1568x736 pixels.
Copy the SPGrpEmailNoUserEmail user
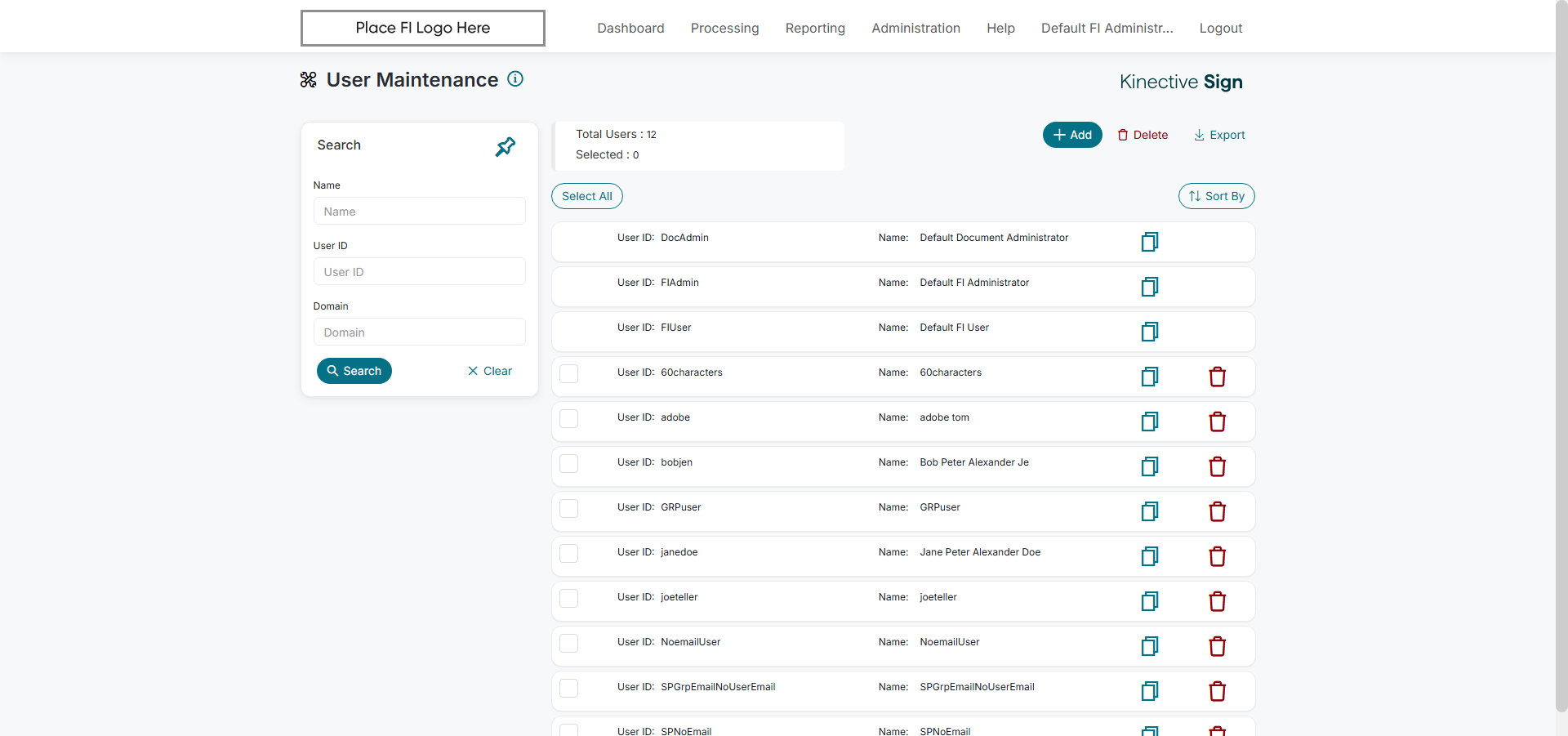click(1150, 691)
